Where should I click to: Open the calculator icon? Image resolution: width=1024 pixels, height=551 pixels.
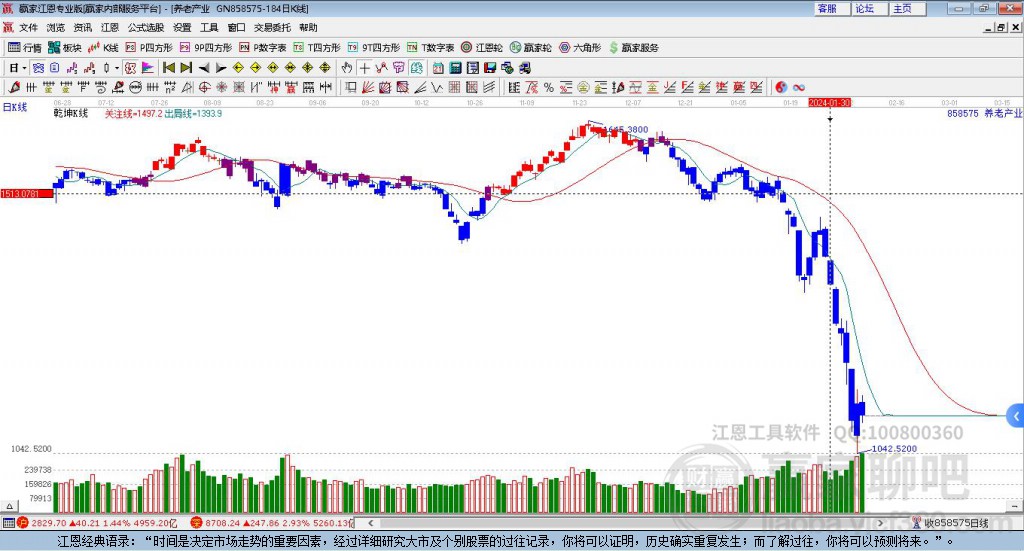point(455,68)
